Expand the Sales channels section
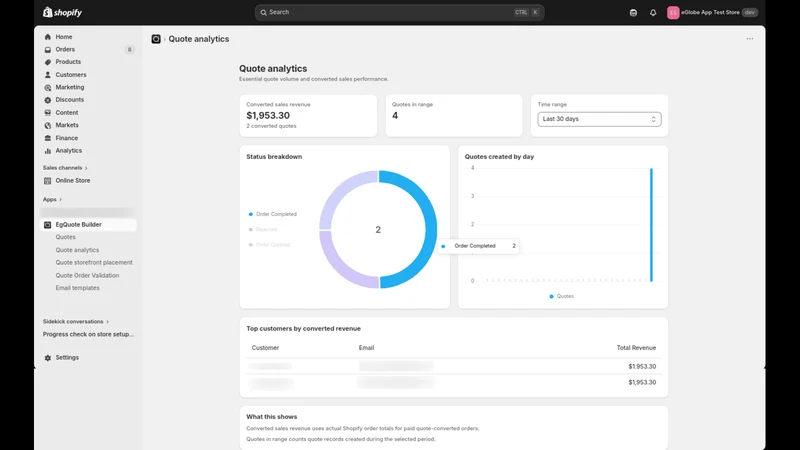The image size is (800, 450). click(65, 168)
